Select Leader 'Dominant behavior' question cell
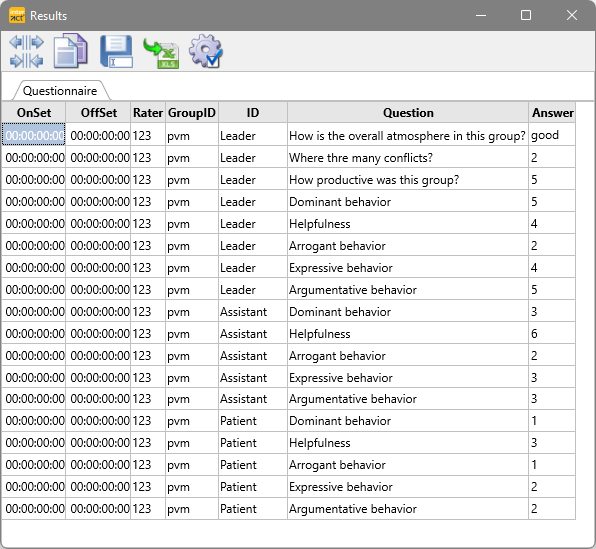Viewport: 596px width, 549px height. (x=408, y=202)
